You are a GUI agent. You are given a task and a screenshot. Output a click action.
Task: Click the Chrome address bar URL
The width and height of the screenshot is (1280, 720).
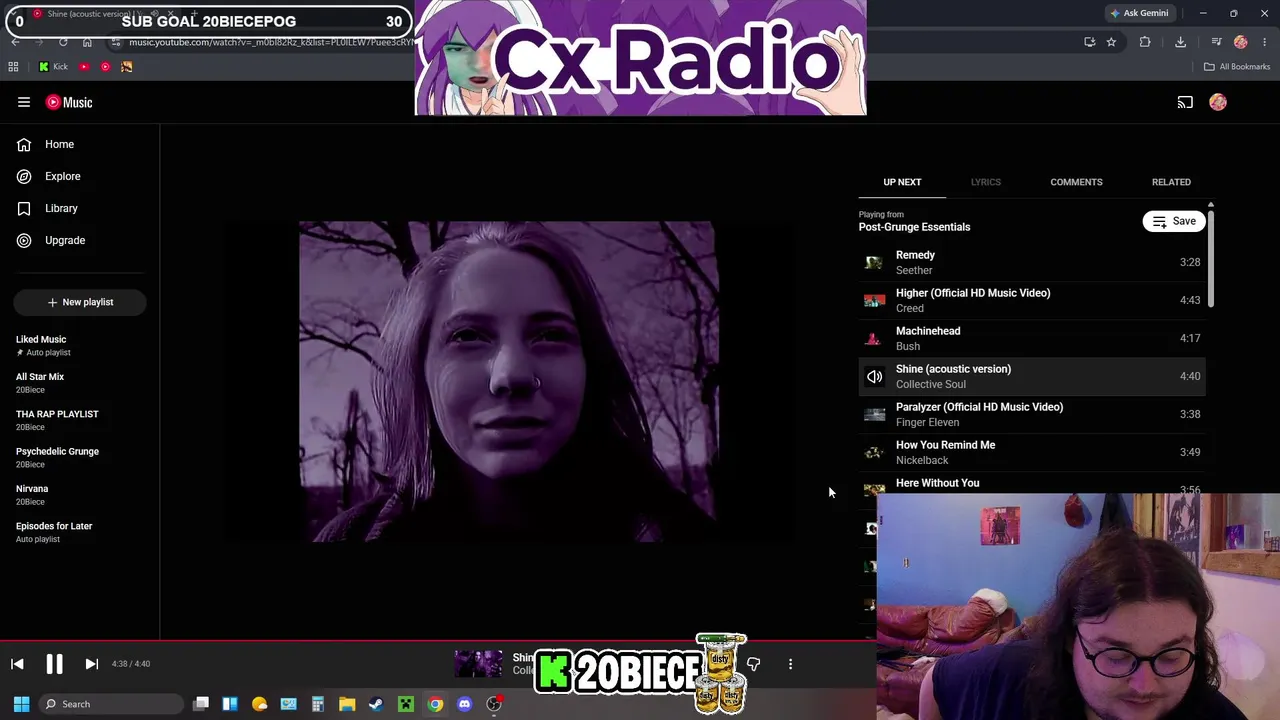(x=270, y=42)
